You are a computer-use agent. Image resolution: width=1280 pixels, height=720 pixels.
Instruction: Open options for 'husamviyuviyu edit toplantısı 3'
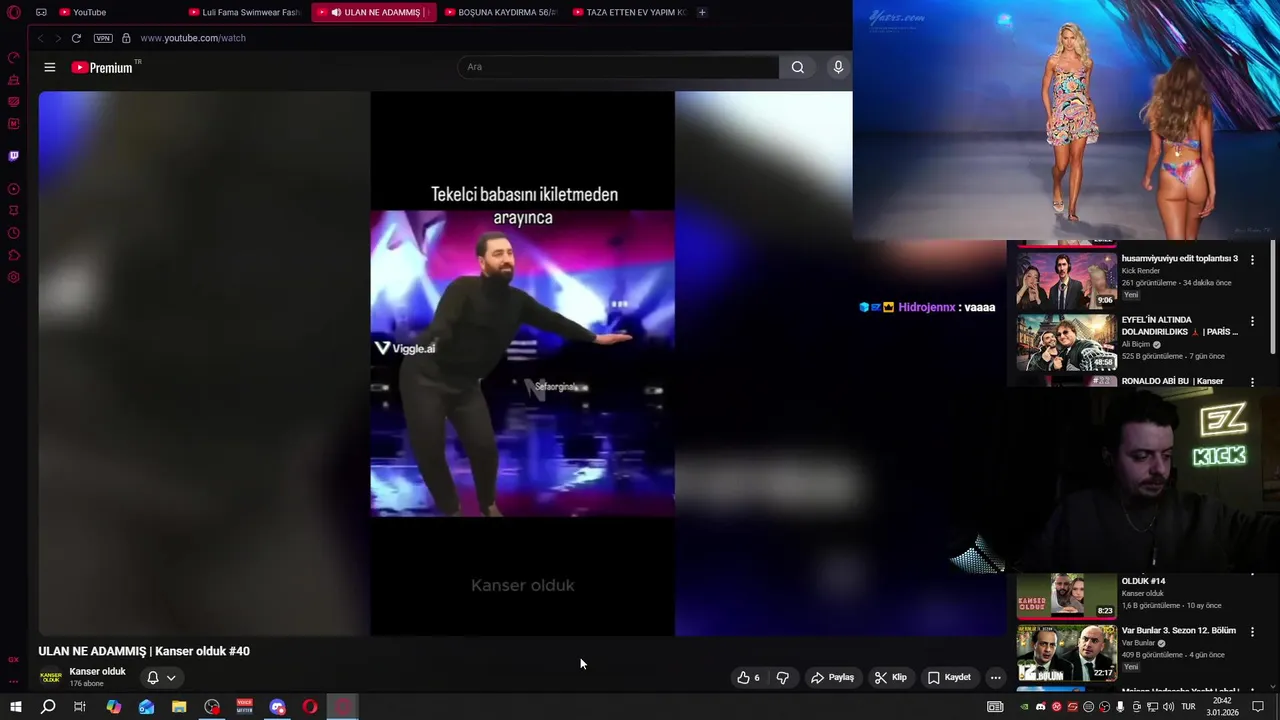(x=1252, y=260)
